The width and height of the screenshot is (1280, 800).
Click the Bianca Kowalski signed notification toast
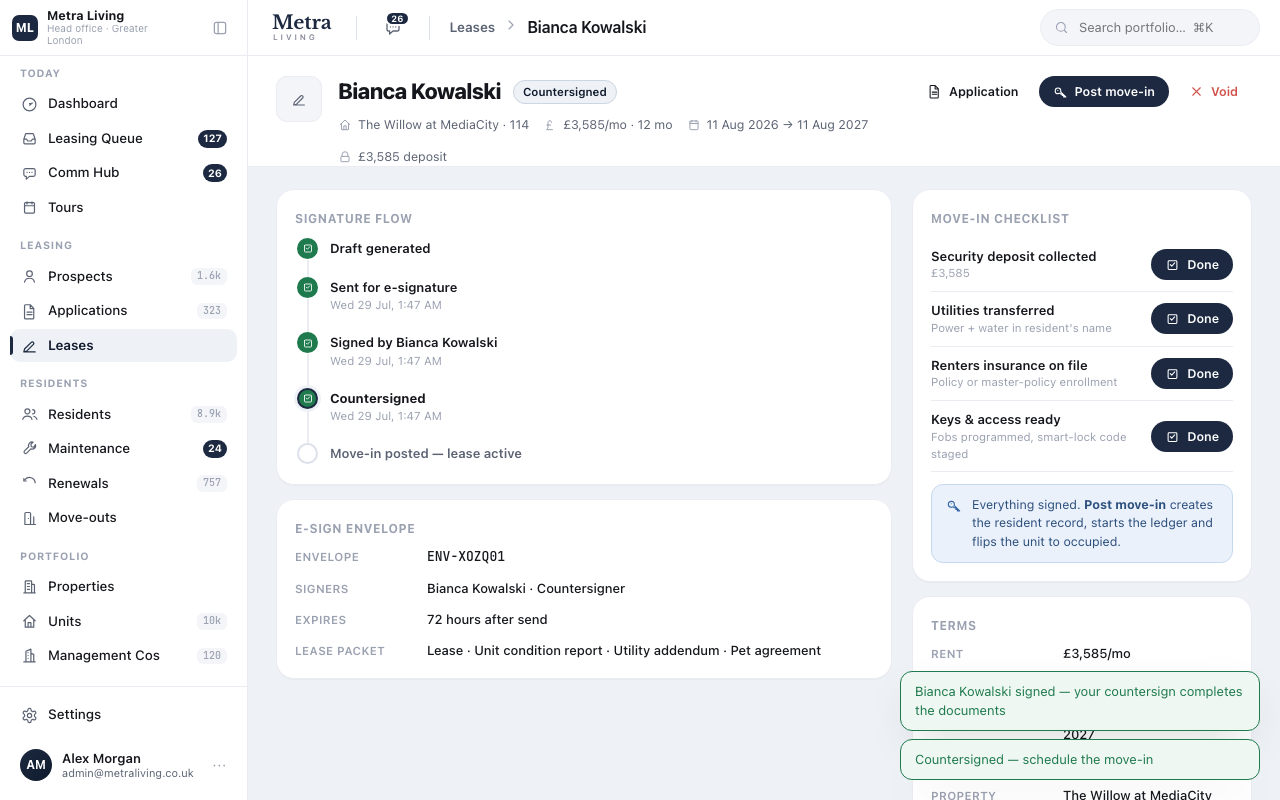click(x=1080, y=701)
